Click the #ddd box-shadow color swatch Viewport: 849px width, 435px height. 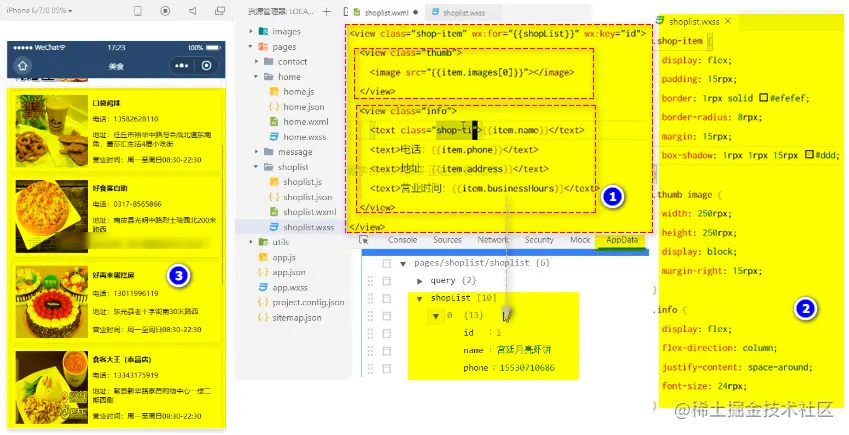(x=809, y=155)
